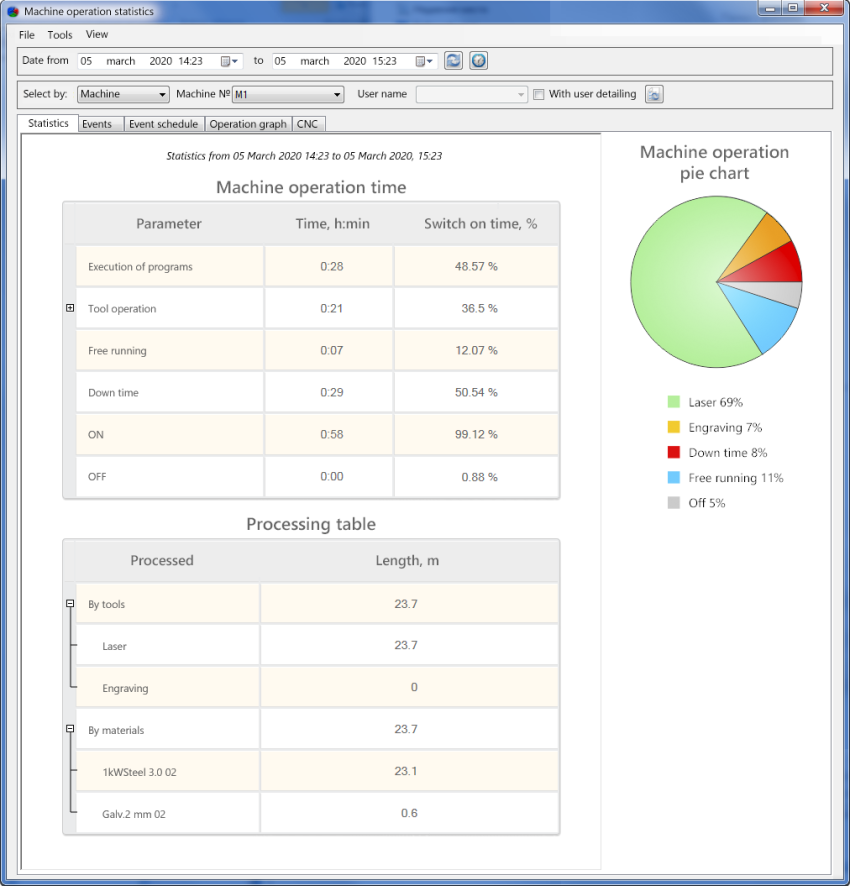Select the Down time parameter cell
The width and height of the screenshot is (850, 886).
[x=170, y=392]
